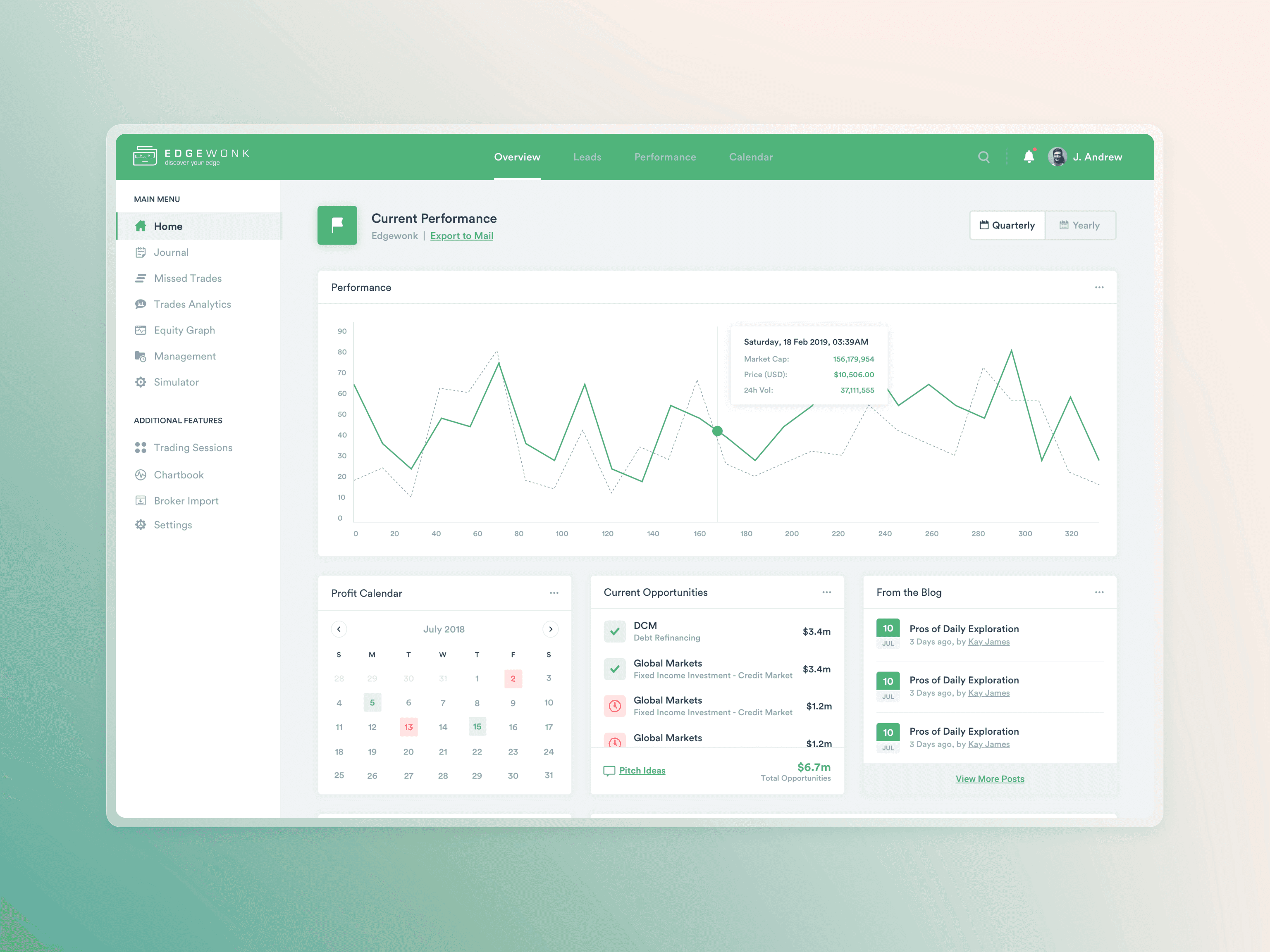The width and height of the screenshot is (1270, 952).
Task: Check the DCM Debt Refinancing opportunity
Action: [x=614, y=631]
